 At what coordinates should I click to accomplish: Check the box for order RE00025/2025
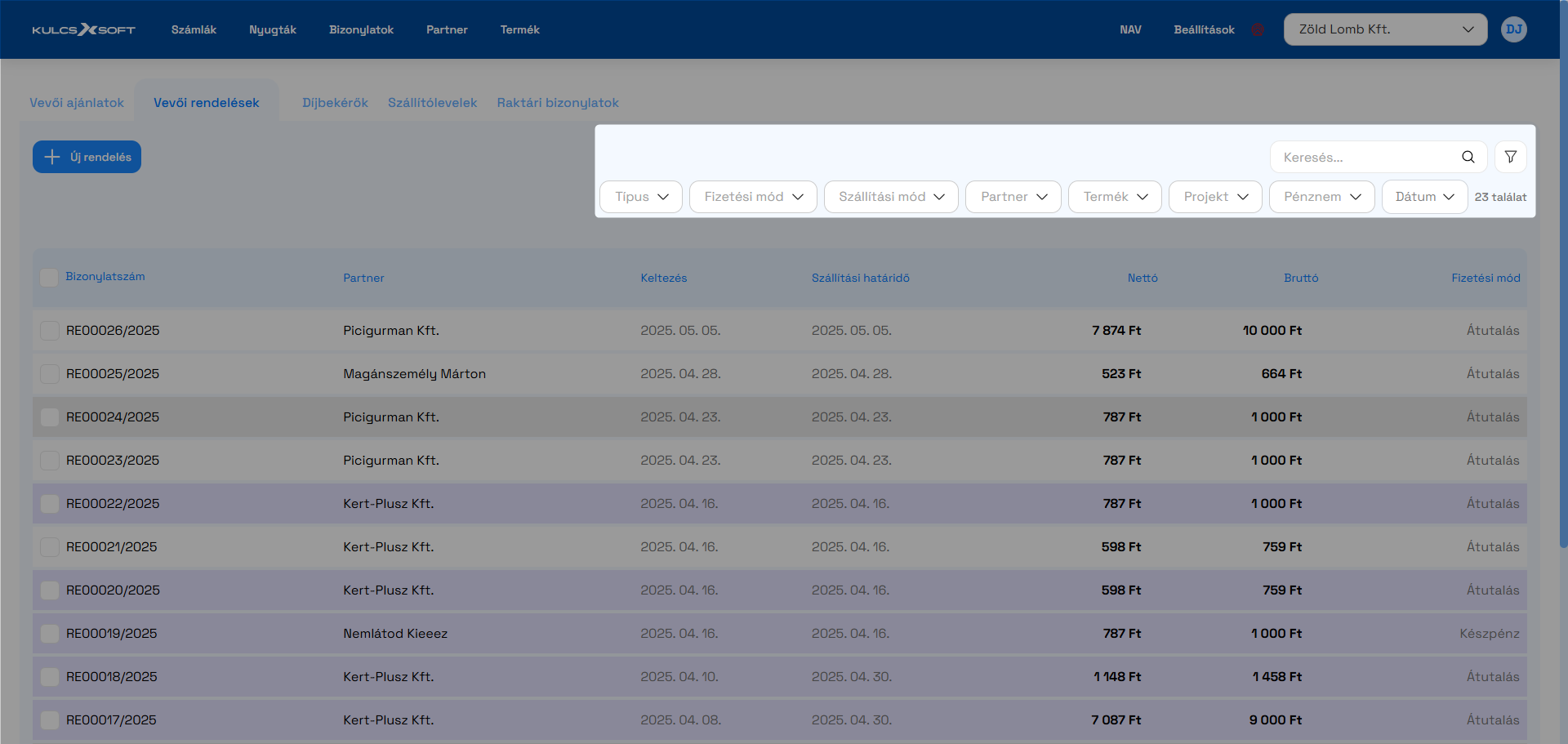49,374
